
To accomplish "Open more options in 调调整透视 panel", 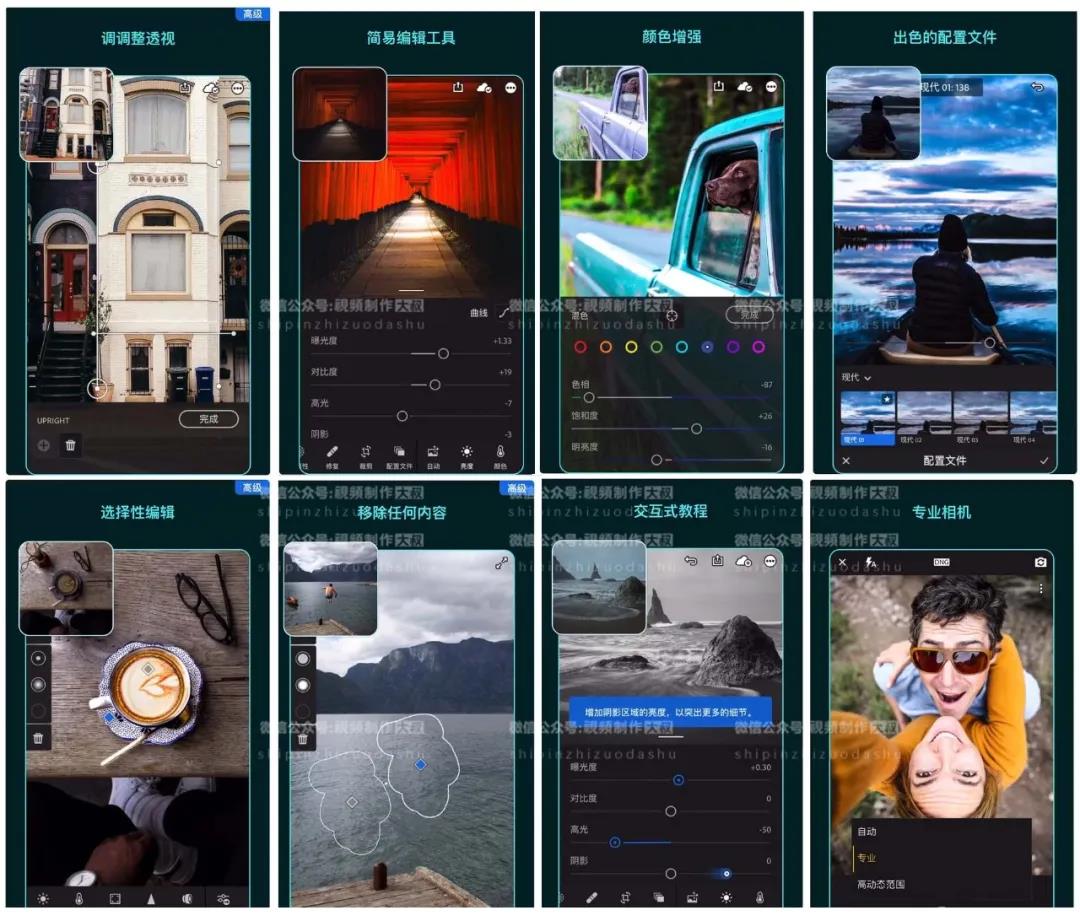I will point(238,88).
